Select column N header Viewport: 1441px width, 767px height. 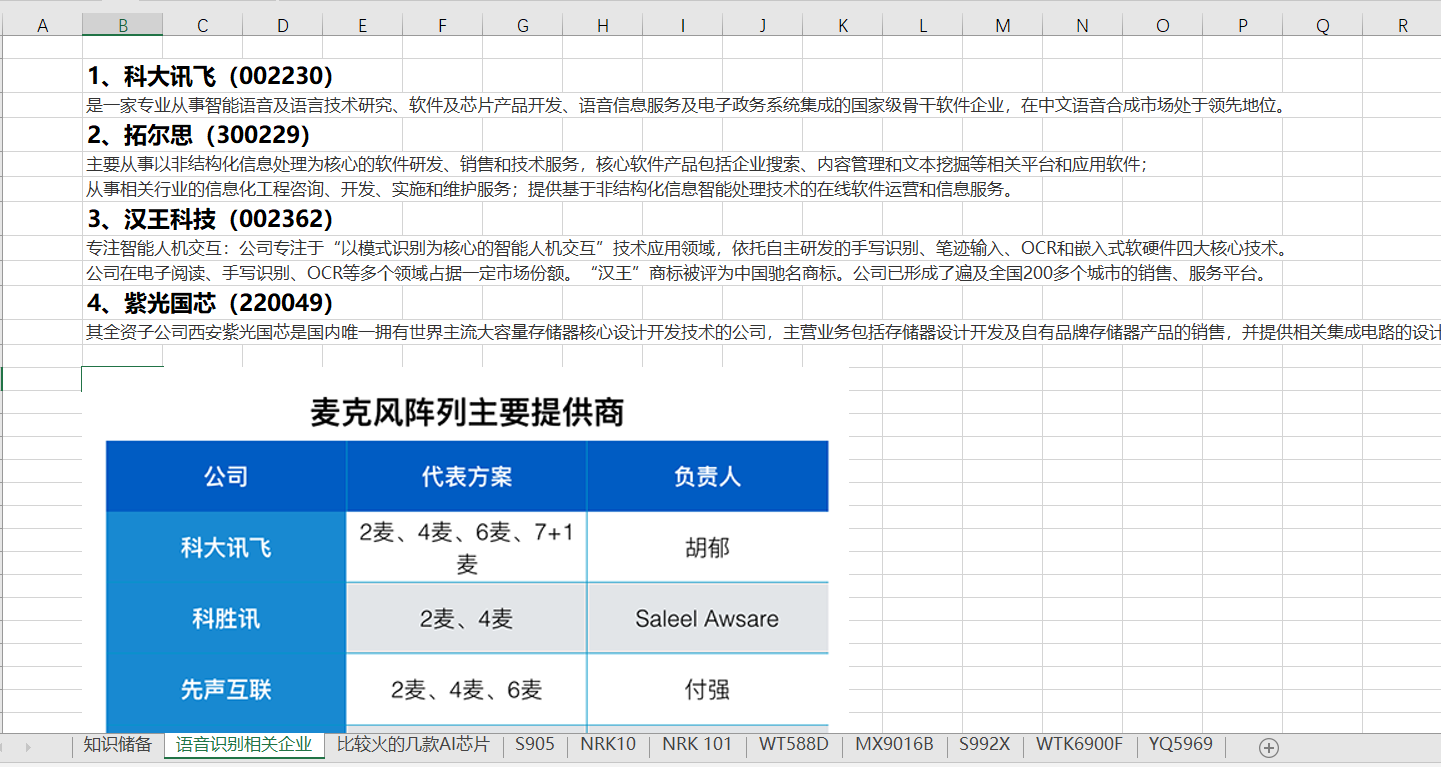point(1083,26)
